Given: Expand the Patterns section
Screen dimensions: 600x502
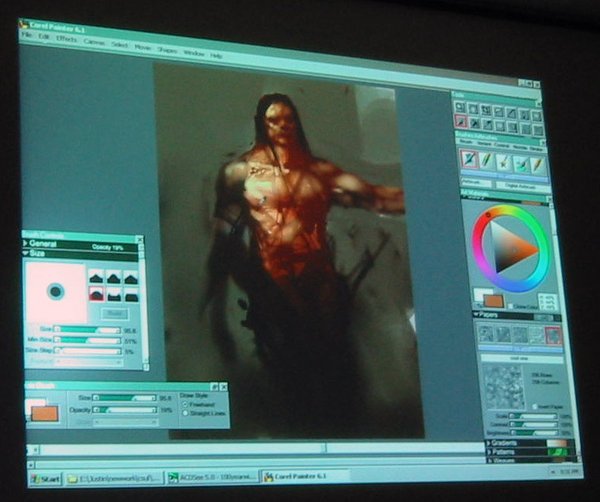Looking at the screenshot, I should click(x=489, y=452).
